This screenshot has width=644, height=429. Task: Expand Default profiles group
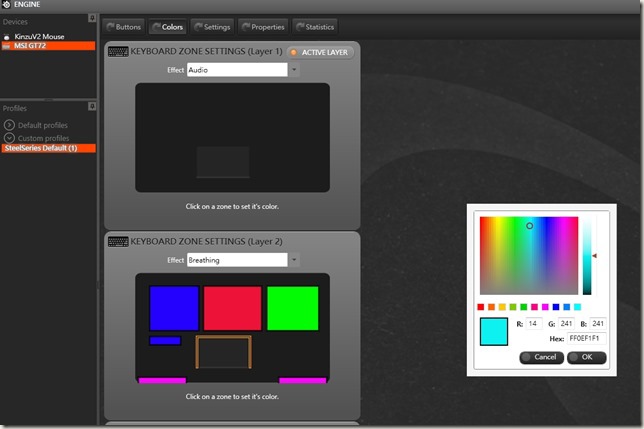click(x=9, y=125)
